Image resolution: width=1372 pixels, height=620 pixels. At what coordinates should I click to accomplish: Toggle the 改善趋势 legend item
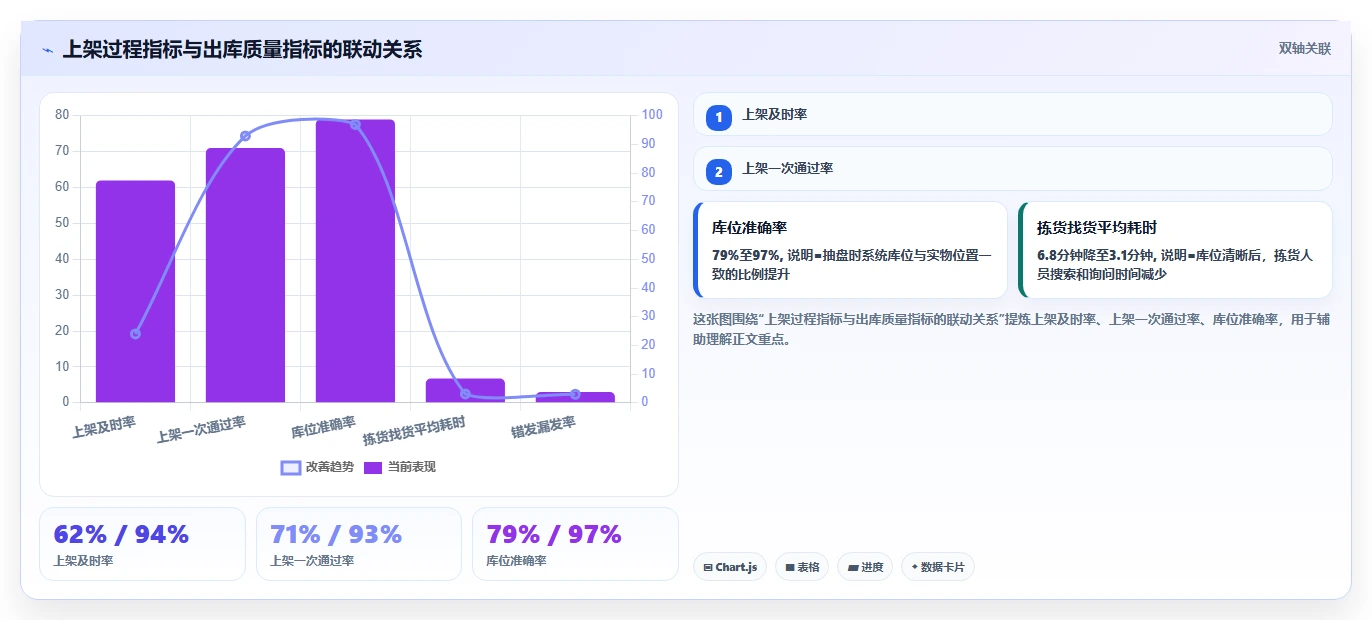pyautogui.click(x=318, y=467)
